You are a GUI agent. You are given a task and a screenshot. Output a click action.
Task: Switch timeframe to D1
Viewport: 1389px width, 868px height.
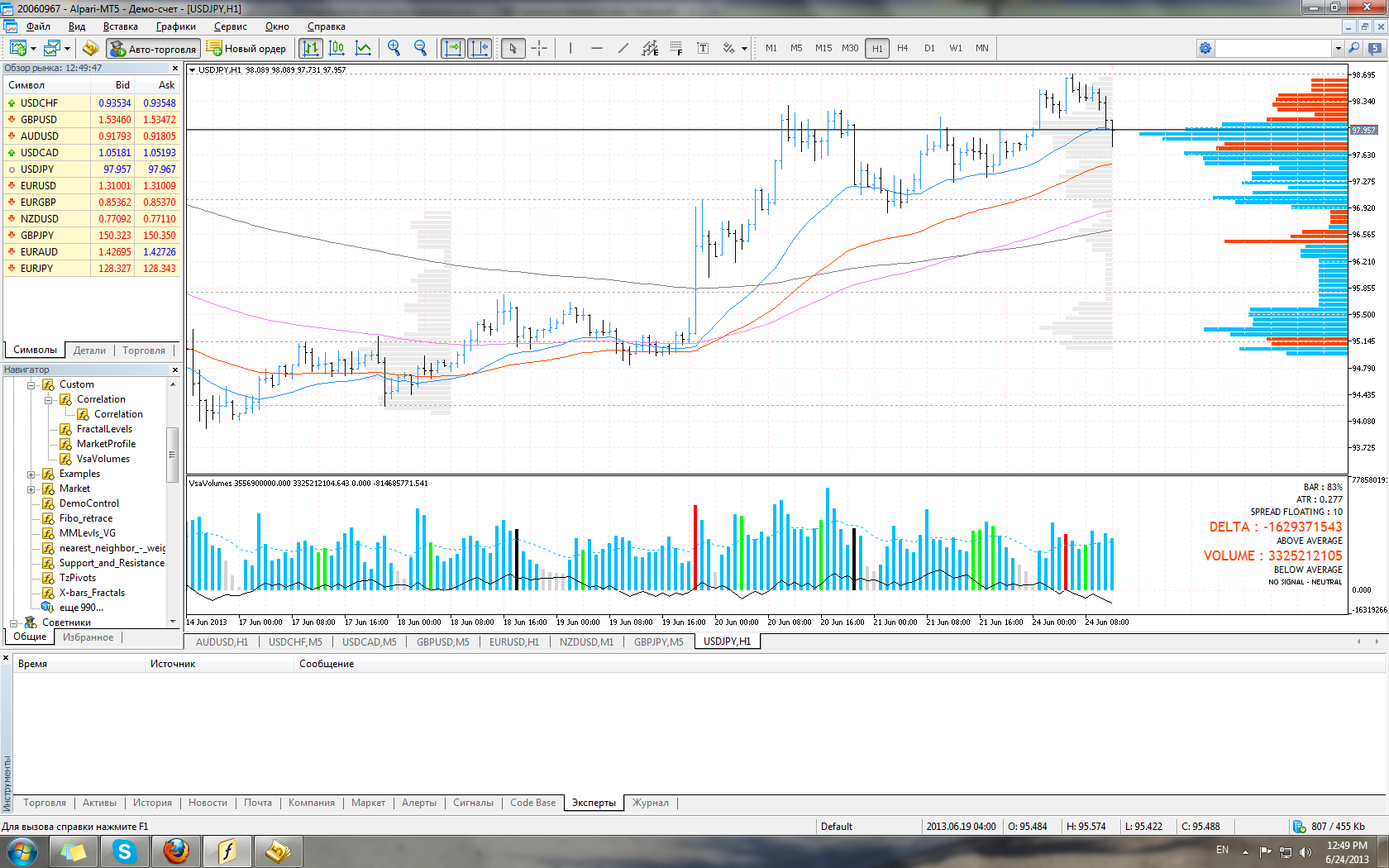929,48
